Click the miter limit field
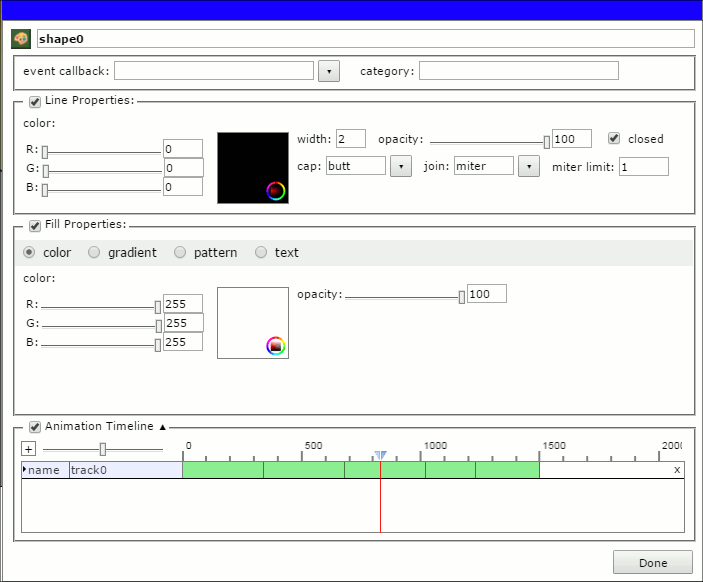The width and height of the screenshot is (703, 582). (x=644, y=166)
